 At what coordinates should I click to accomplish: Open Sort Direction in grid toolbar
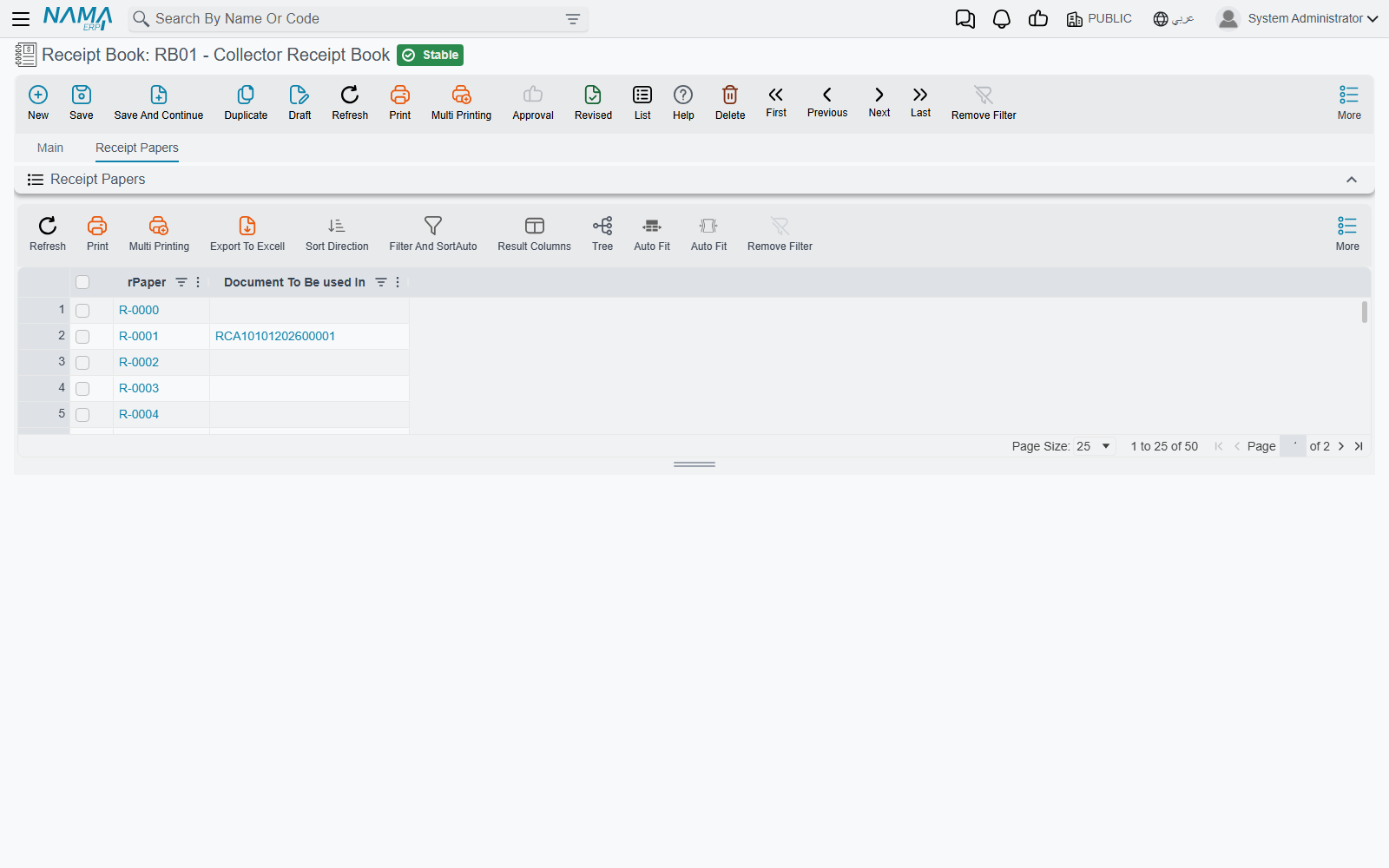pyautogui.click(x=337, y=234)
